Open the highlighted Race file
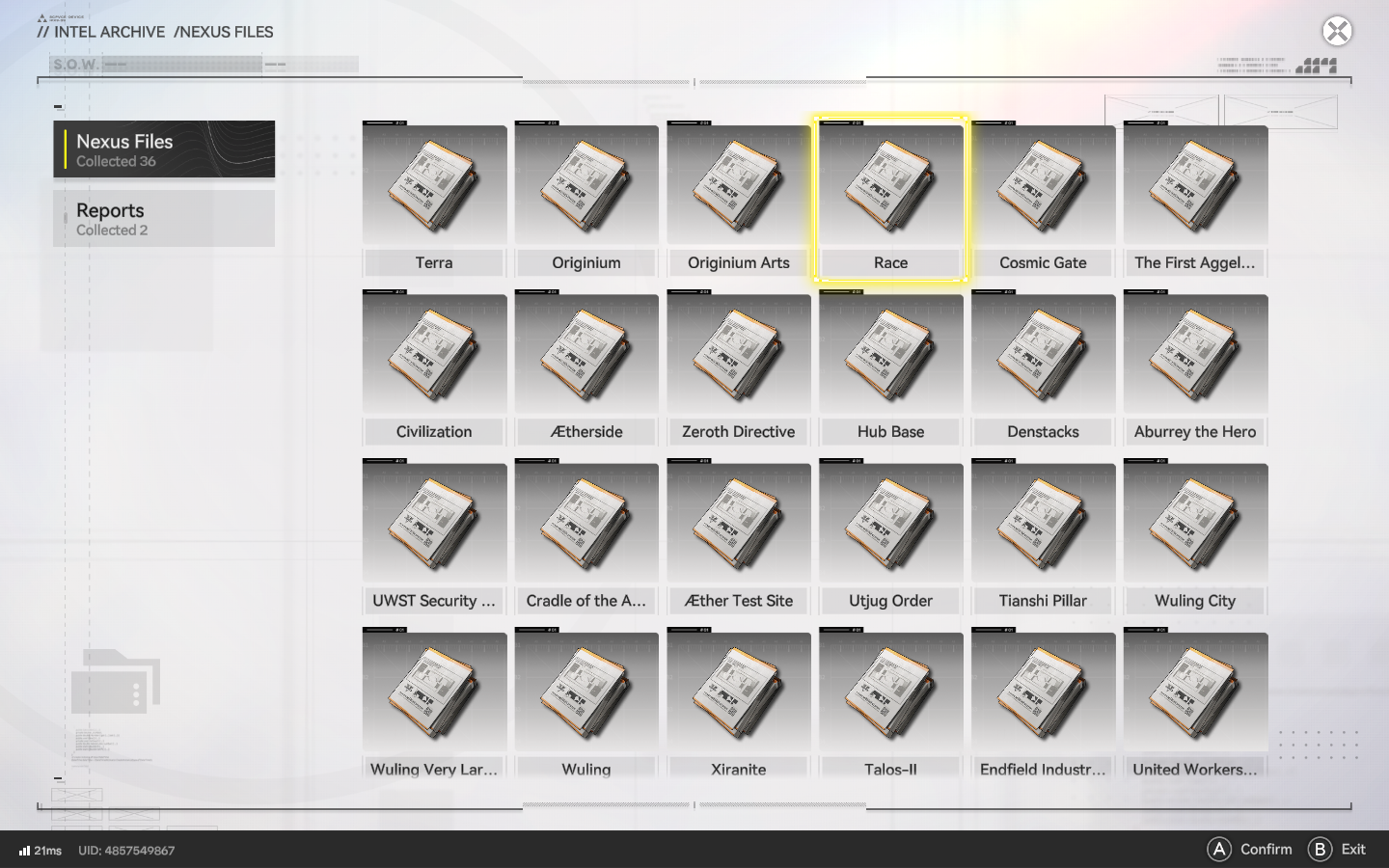This screenshot has height=868, width=1389. point(891,200)
